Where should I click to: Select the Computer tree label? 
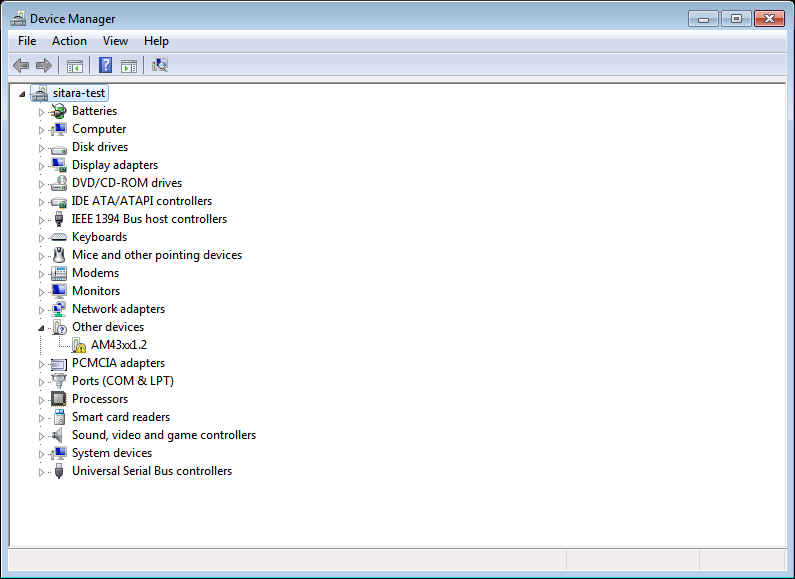(99, 129)
